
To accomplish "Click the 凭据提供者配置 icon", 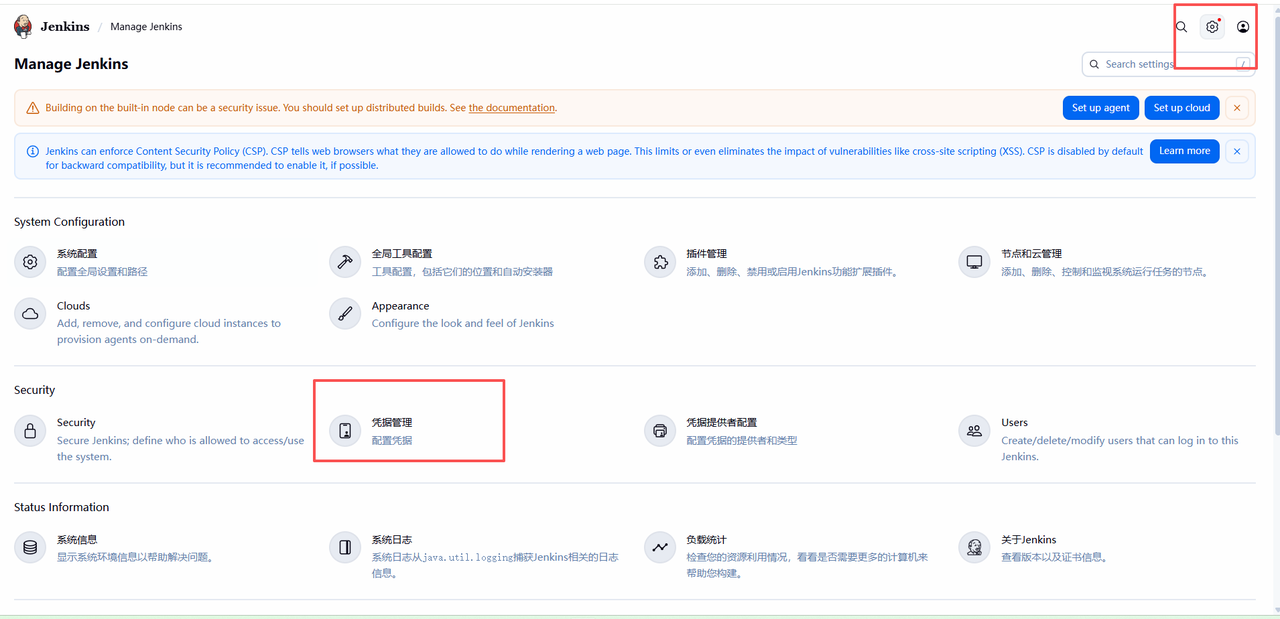I will (x=660, y=431).
